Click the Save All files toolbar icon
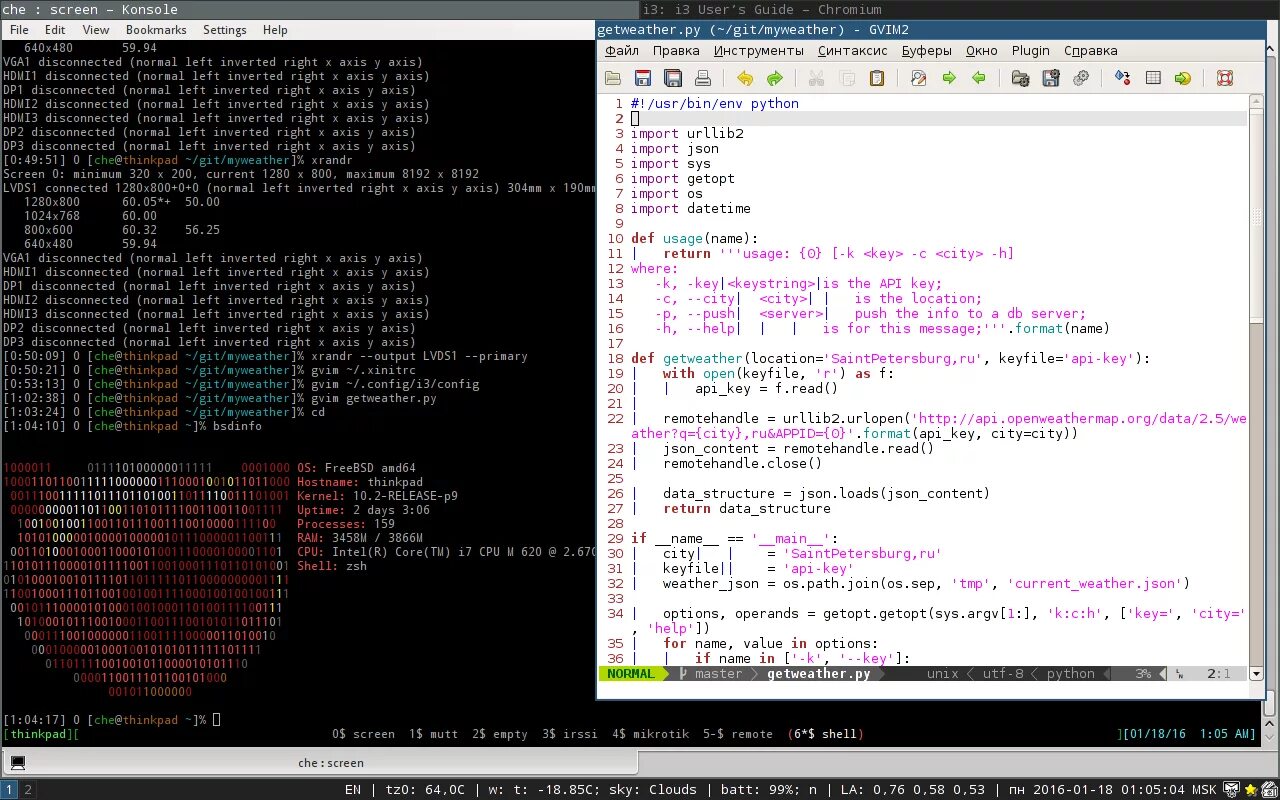 [673, 78]
